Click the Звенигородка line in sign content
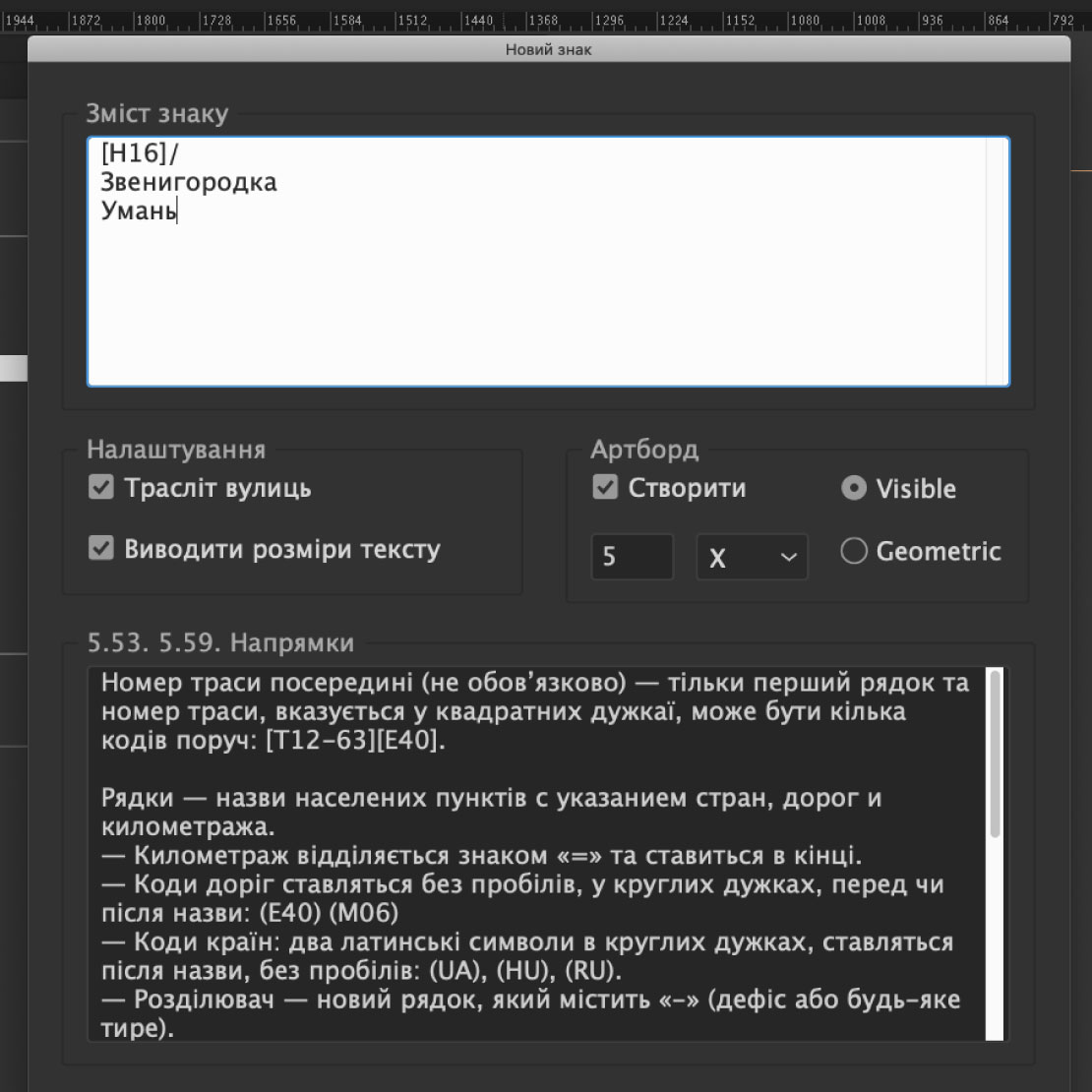Viewport: 1092px width, 1092px height. click(188, 183)
